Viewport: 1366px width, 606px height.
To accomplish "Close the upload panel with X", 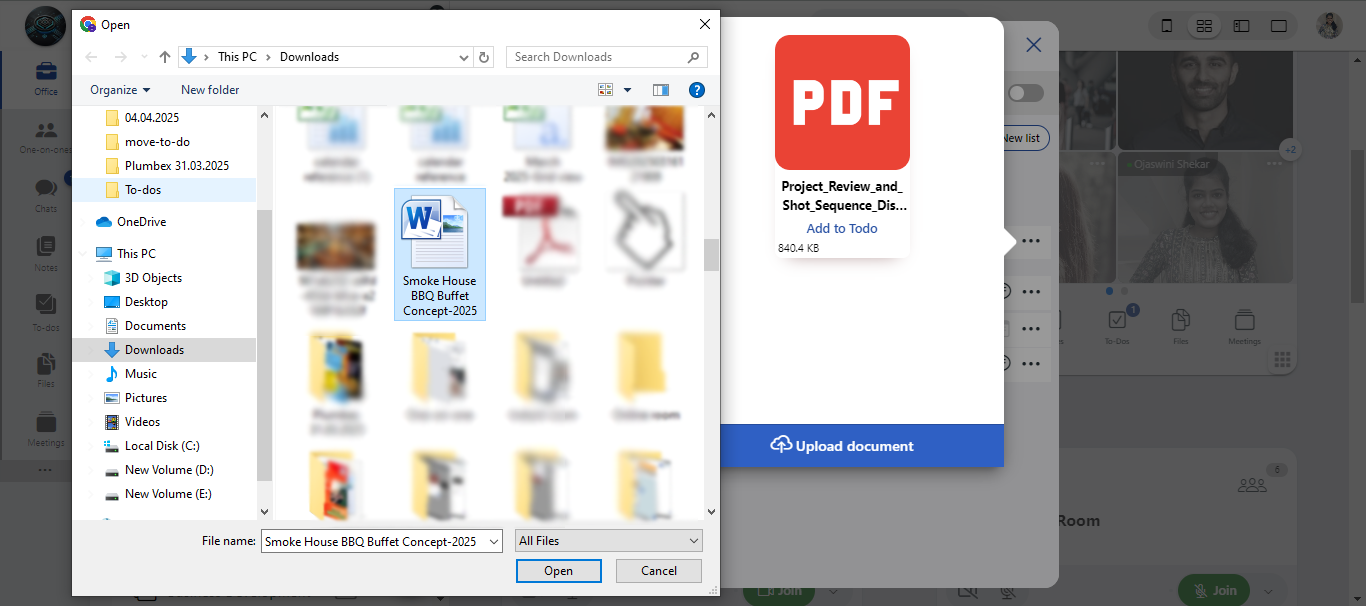I will tap(1034, 45).
